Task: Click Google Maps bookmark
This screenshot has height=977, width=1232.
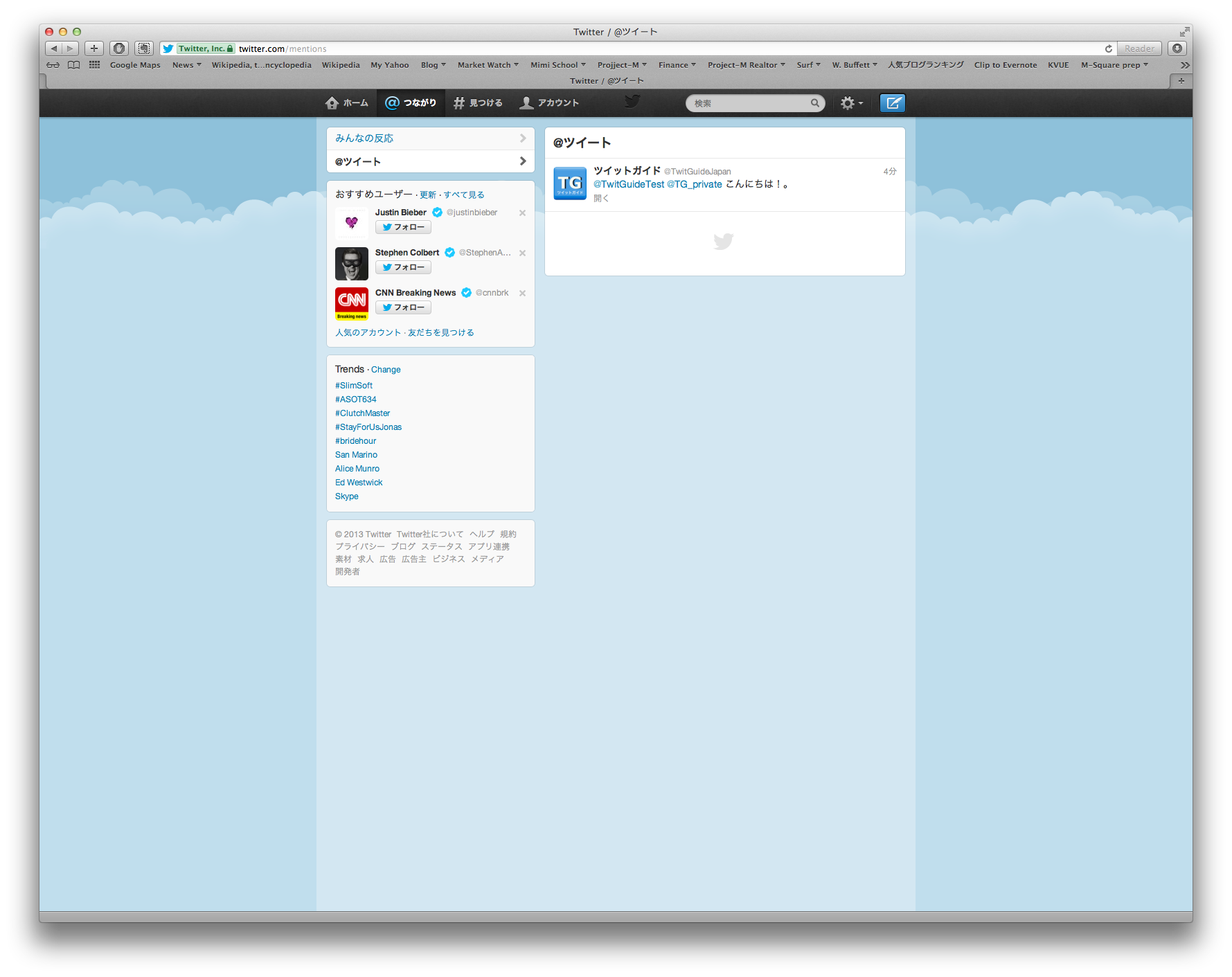Action: 135,65
